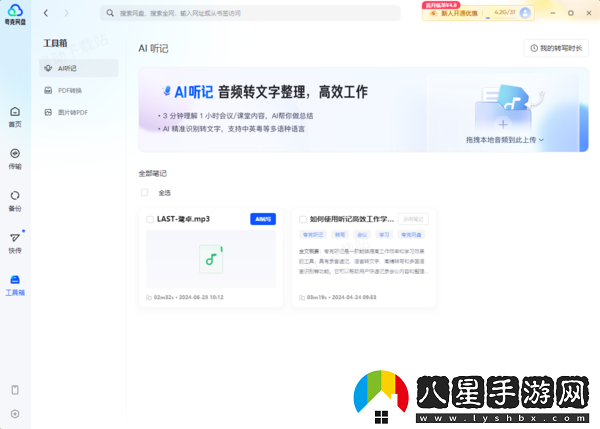Viewport: 600px width, 429px height.
Task: Check the 全选 select-all checkbox
Action: click(144, 192)
